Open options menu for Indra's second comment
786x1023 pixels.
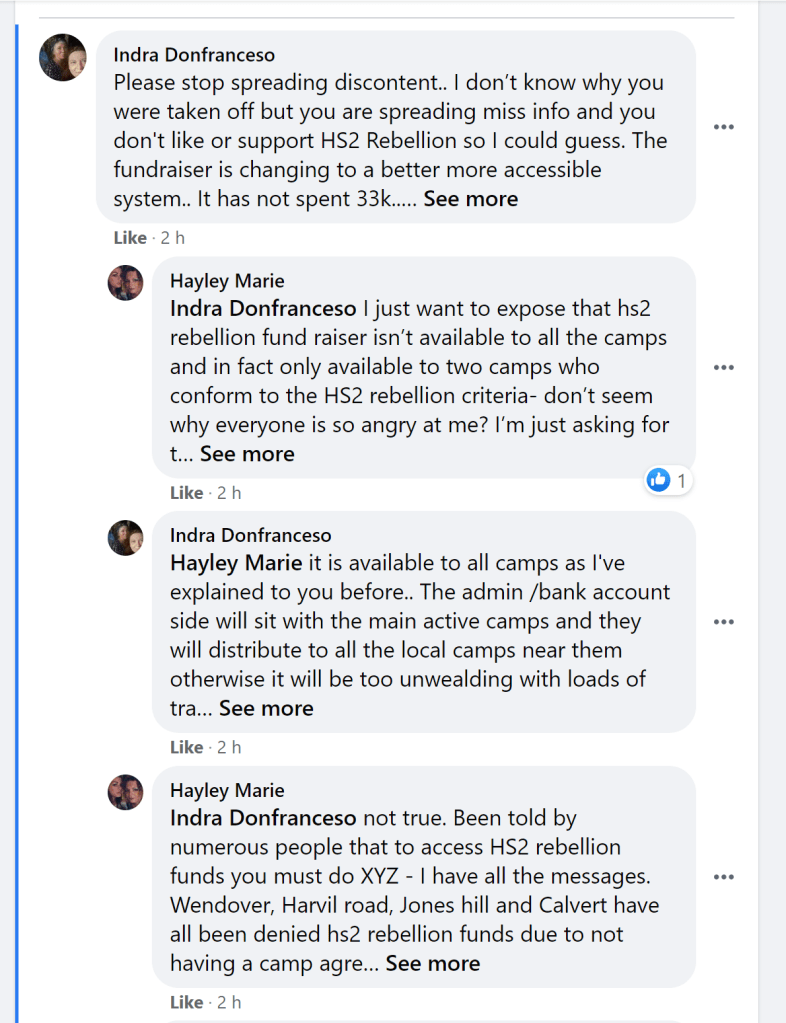coord(724,622)
